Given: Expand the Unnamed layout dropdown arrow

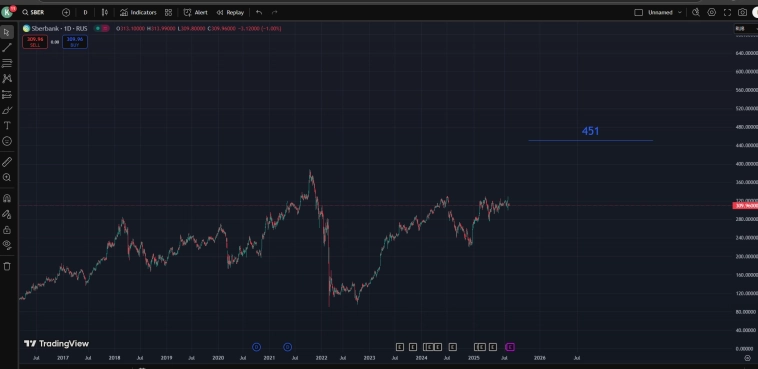Looking at the screenshot, I should tap(680, 13).
